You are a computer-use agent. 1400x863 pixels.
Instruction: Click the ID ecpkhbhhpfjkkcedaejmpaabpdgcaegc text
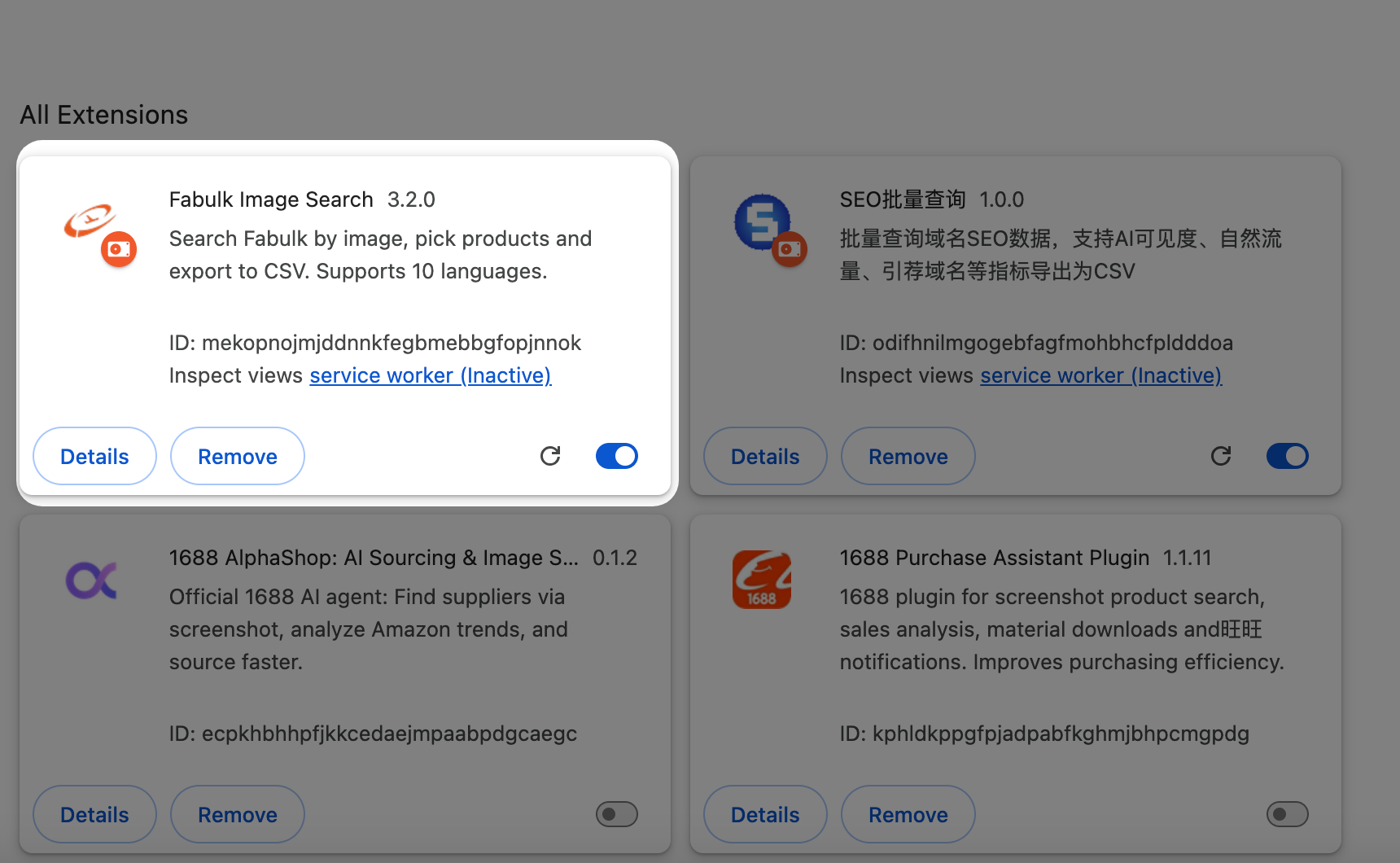373,734
